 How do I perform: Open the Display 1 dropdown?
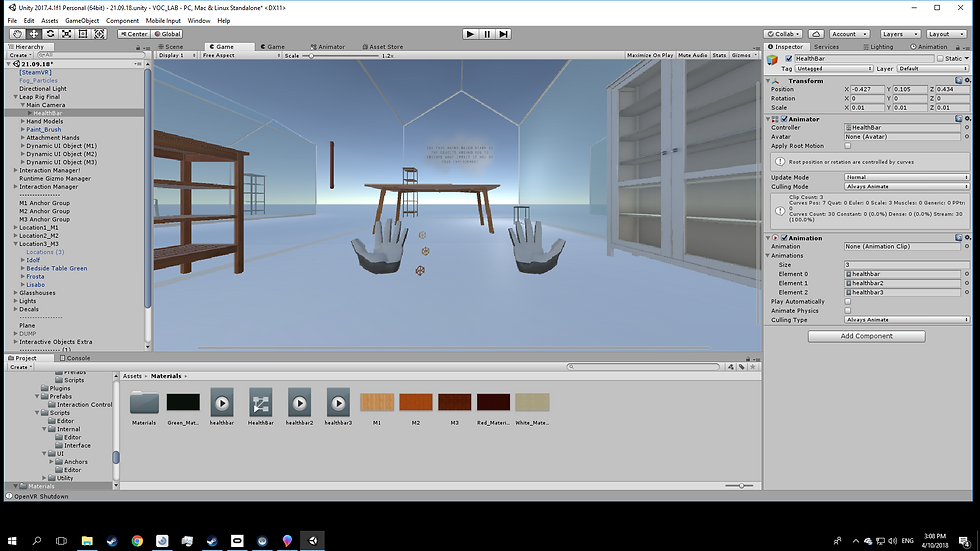pos(177,55)
